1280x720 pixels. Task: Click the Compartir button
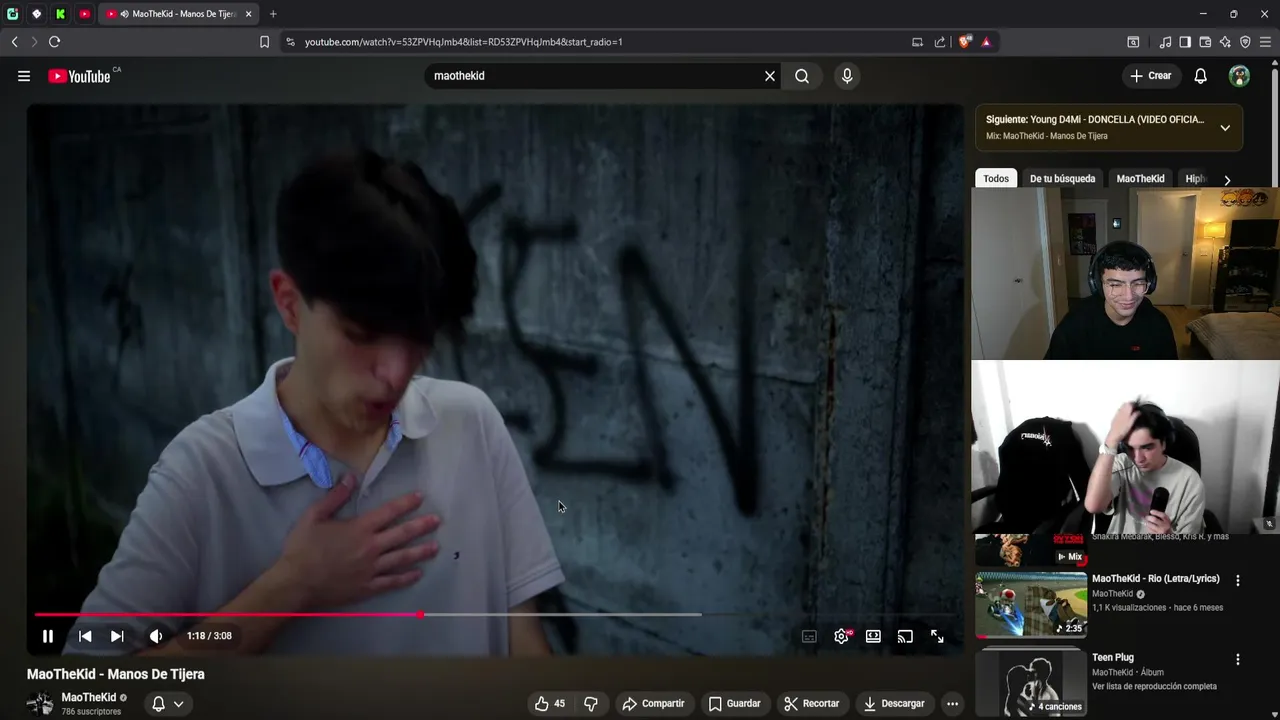click(x=653, y=704)
